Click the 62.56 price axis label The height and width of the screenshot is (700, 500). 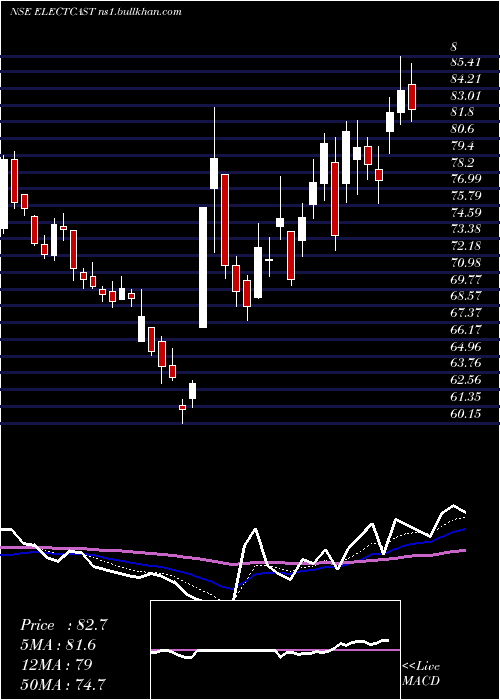tap(466, 379)
